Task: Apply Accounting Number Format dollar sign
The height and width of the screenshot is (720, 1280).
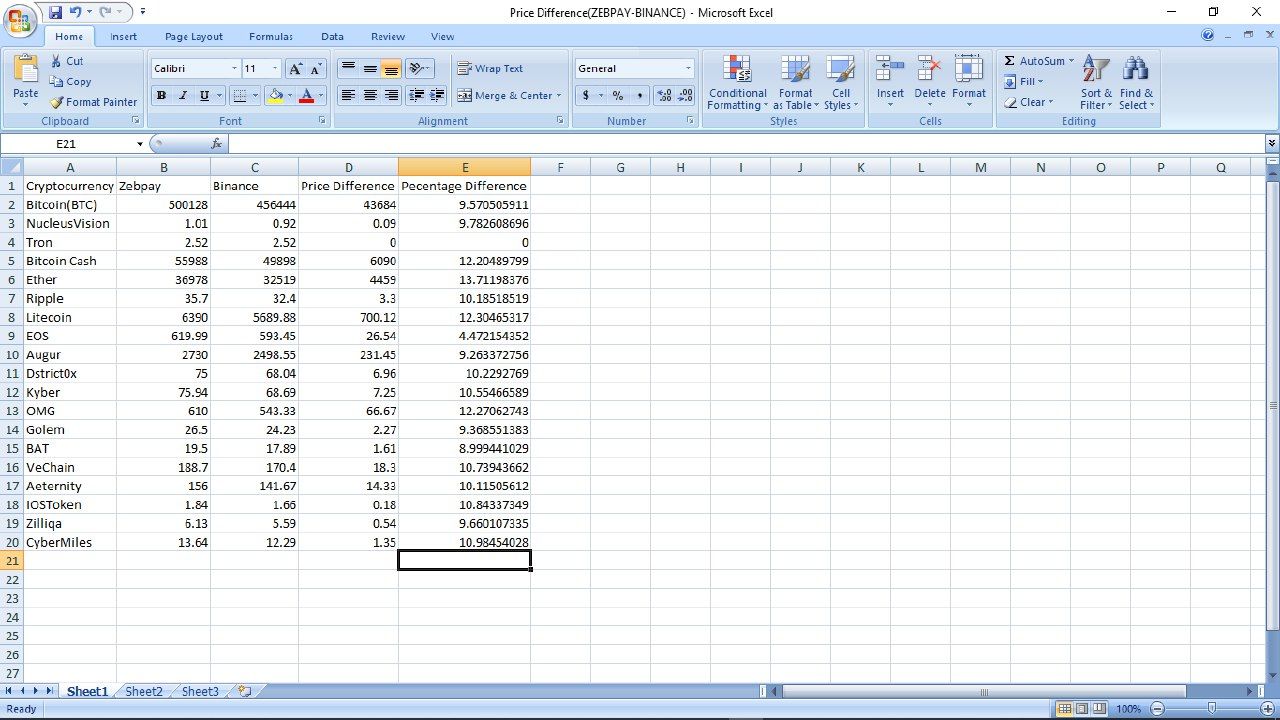Action: click(586, 96)
